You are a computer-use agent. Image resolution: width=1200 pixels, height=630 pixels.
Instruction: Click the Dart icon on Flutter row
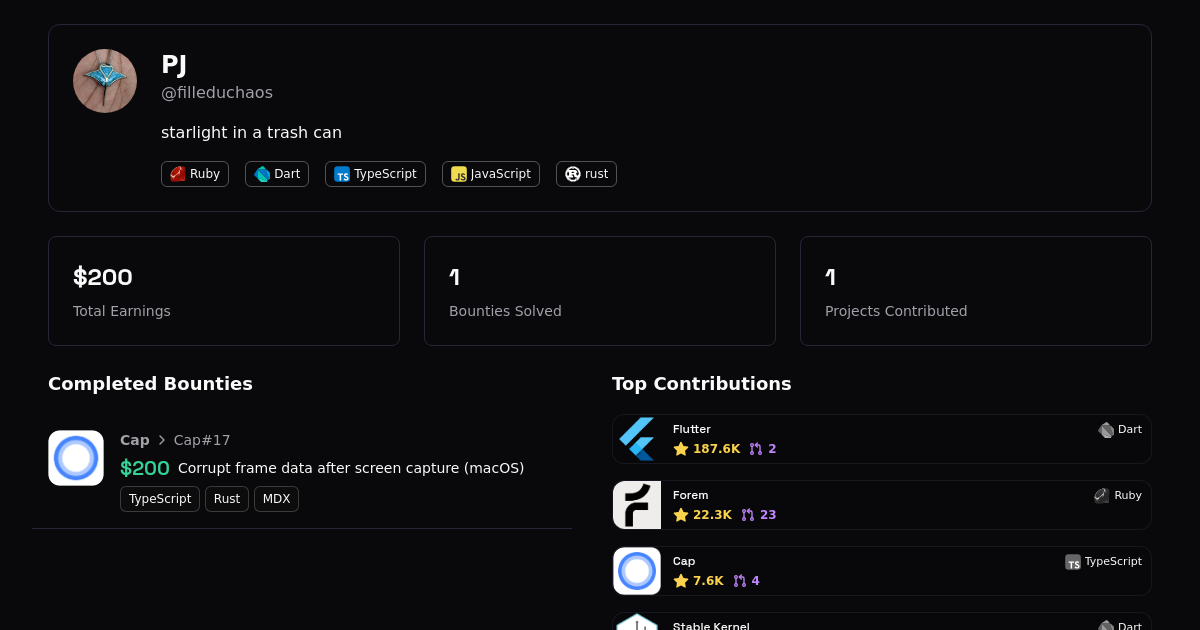click(x=1106, y=430)
